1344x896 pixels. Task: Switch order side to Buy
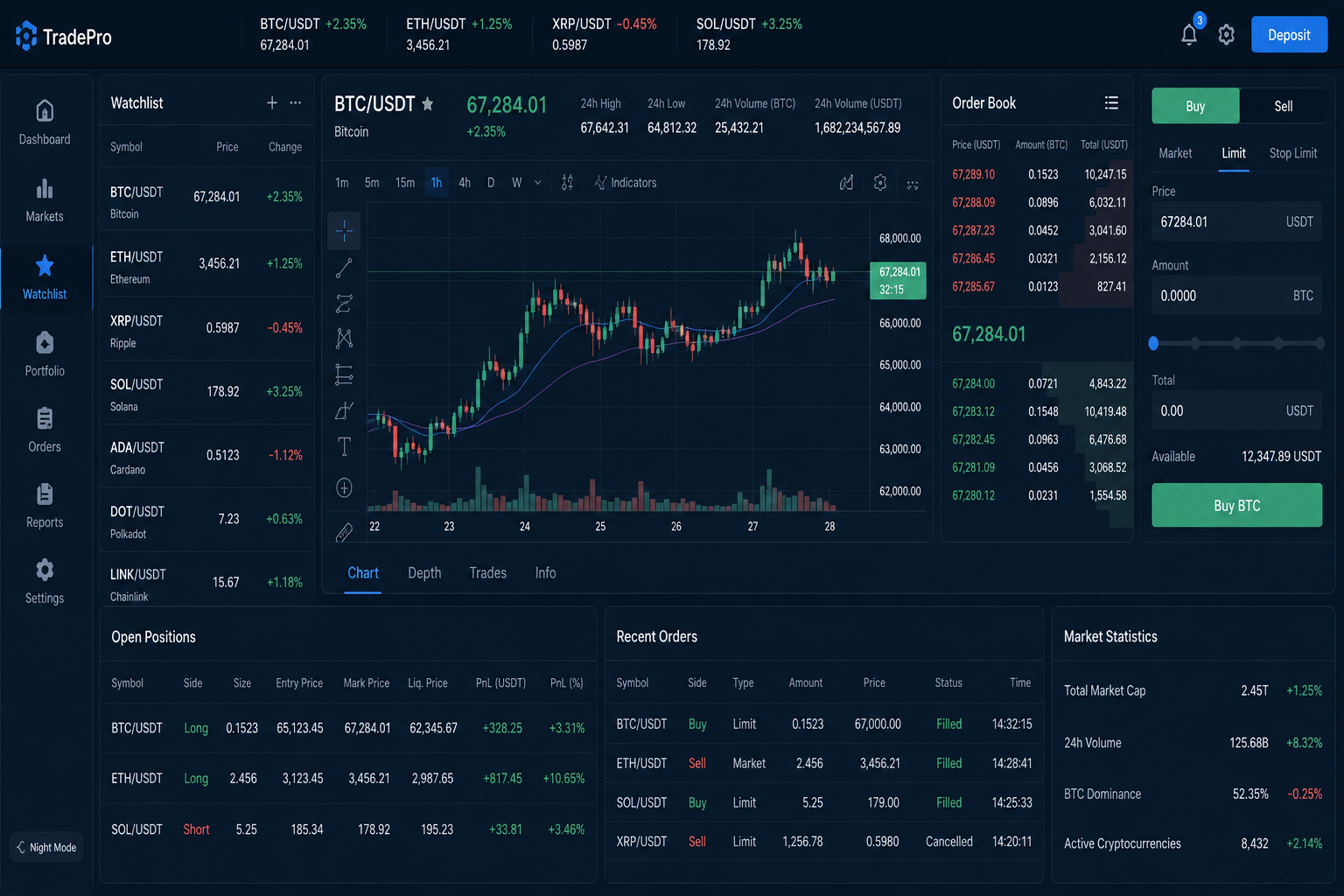click(x=1195, y=106)
